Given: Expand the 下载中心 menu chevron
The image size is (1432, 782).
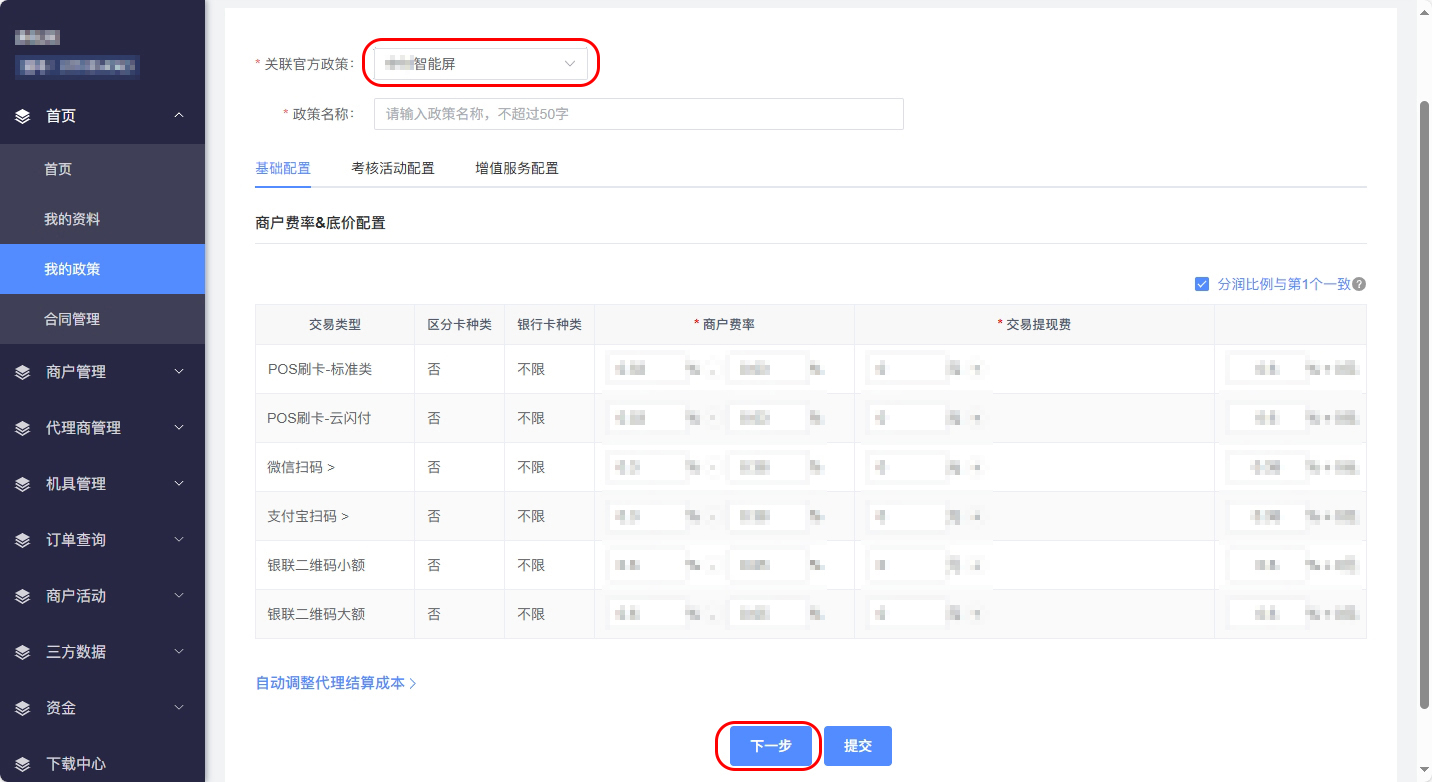Looking at the screenshot, I should coord(179,764).
